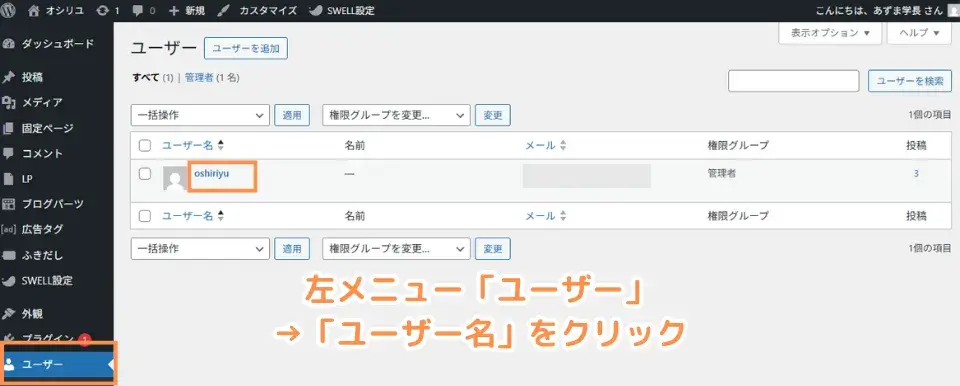Open 投稿 in the sidebar menu
960x386 pixels.
point(32,78)
